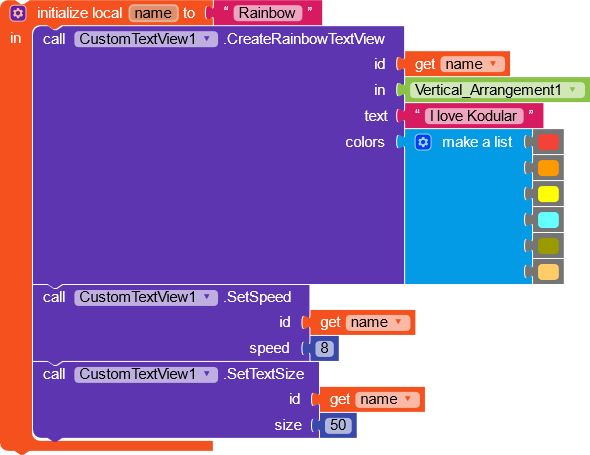The width and height of the screenshot is (590, 455).
Task: Open CustomTextView1 dropdown in SetTextSize call
Action: point(146,374)
